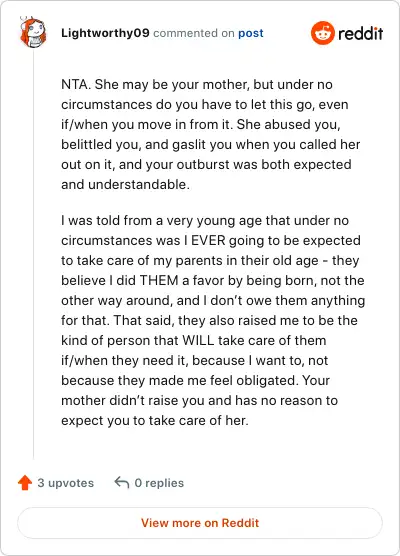
Task: Click the capitalized word WILL
Action: pyautogui.click(x=198, y=340)
